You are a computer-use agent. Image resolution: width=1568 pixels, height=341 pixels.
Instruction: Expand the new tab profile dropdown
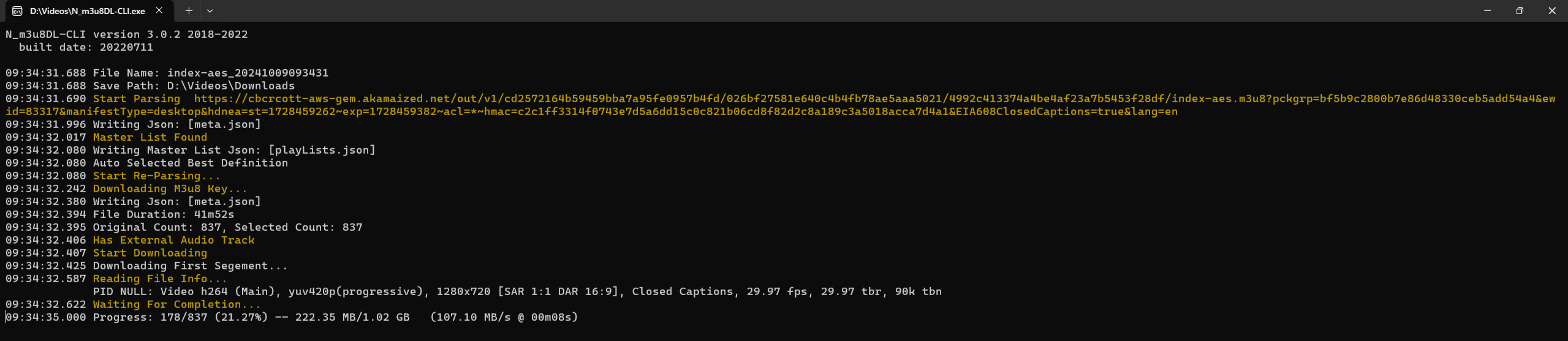pyautogui.click(x=210, y=10)
